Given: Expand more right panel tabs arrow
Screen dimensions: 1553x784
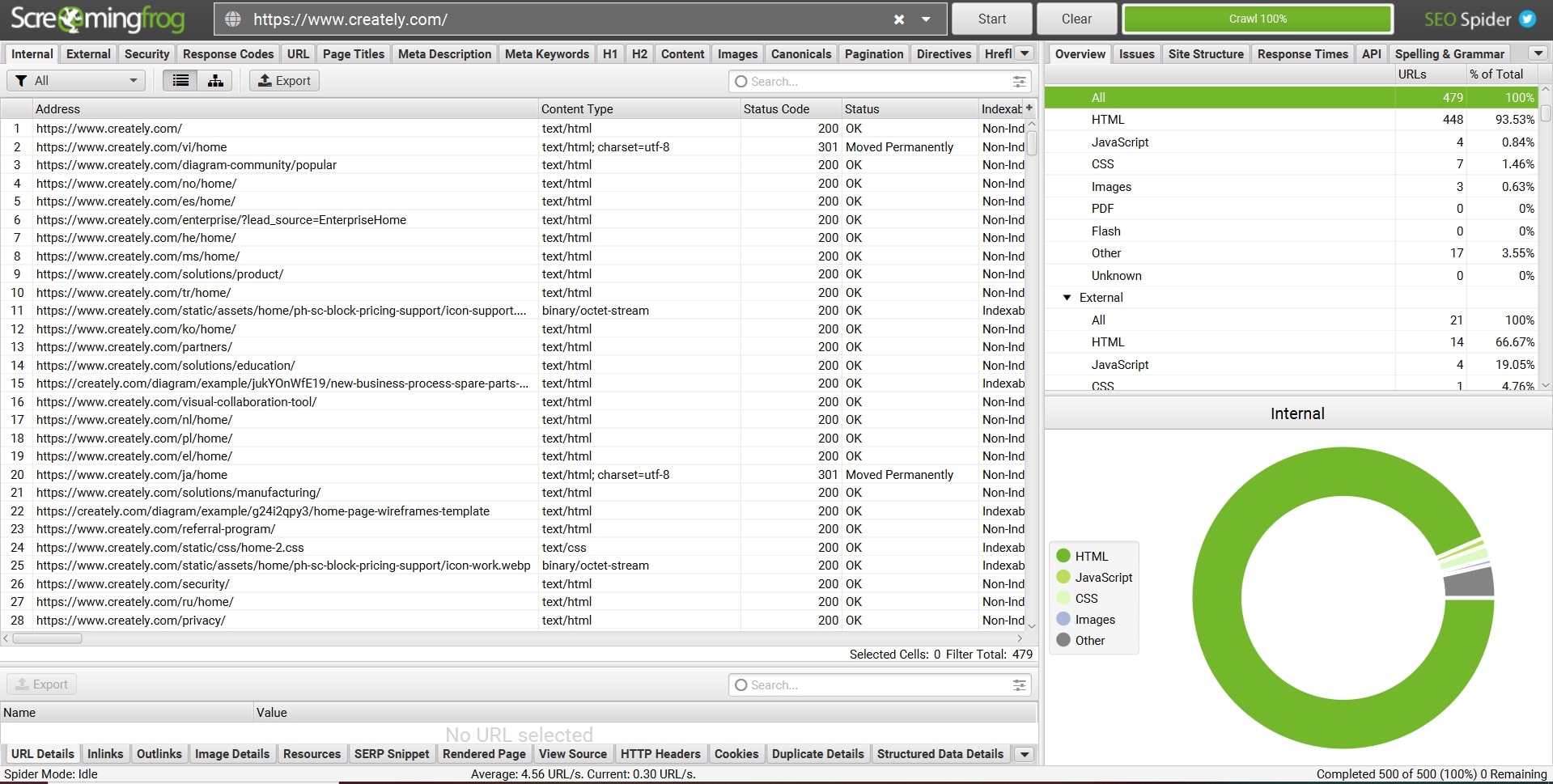Looking at the screenshot, I should [x=1538, y=53].
